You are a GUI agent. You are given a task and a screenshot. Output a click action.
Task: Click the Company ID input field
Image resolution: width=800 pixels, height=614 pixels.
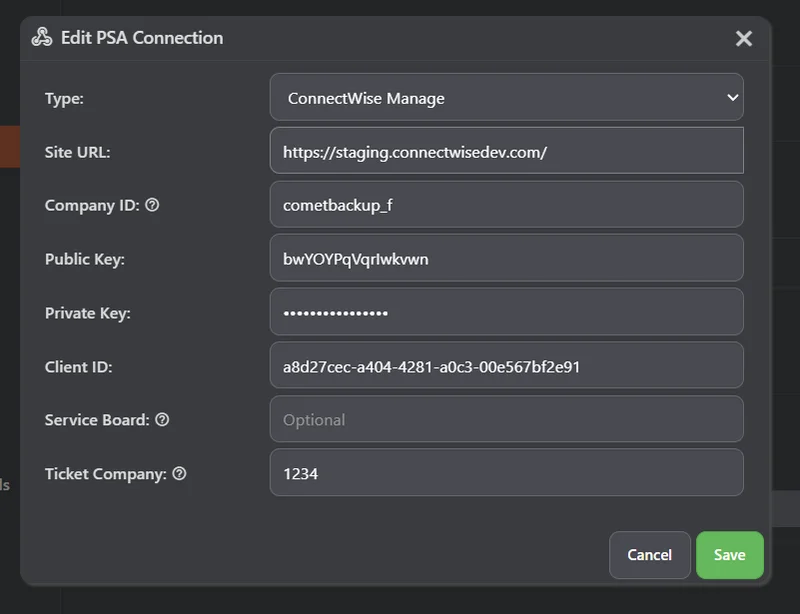pyautogui.click(x=506, y=205)
